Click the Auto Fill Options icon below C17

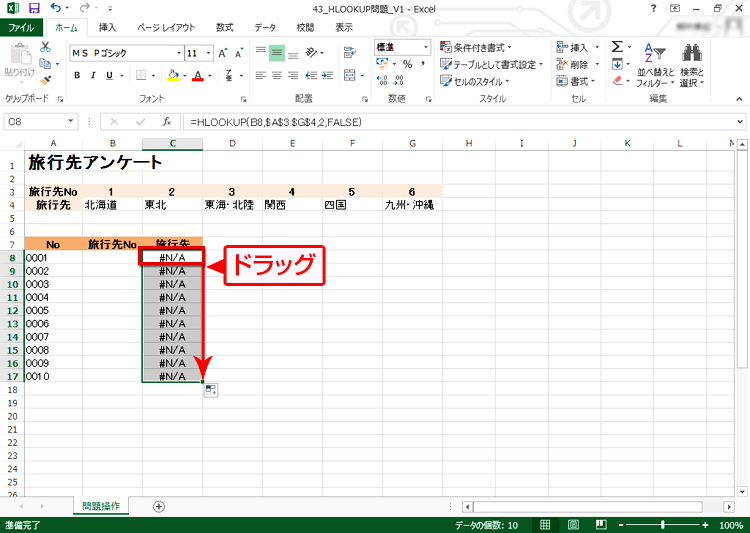point(210,390)
